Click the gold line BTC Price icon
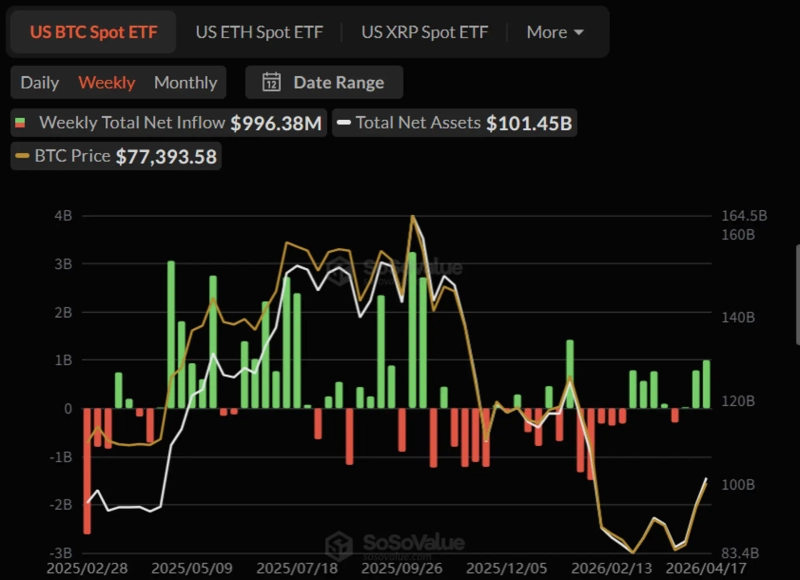 22,157
